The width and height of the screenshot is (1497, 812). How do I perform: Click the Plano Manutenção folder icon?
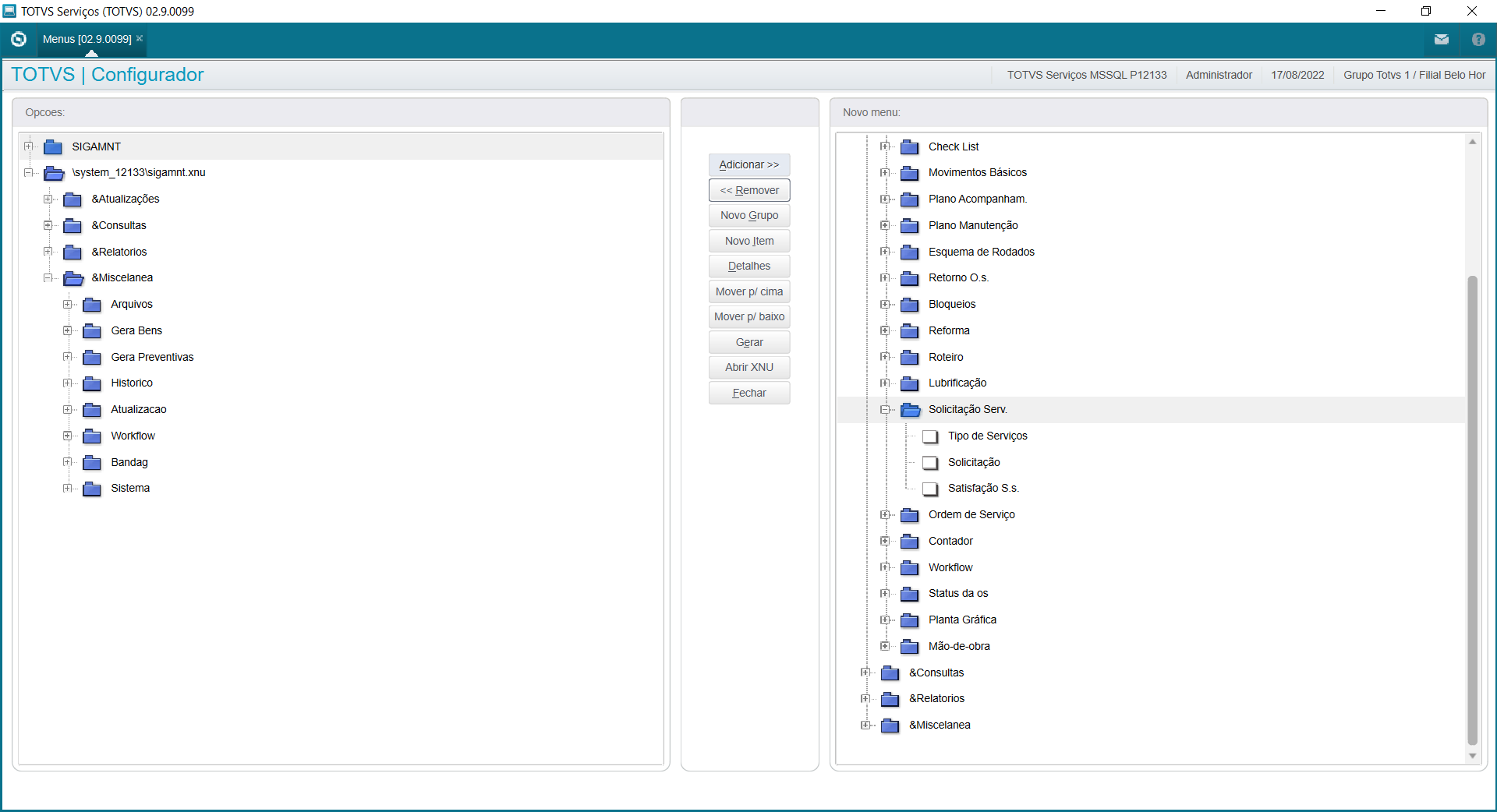(910, 226)
